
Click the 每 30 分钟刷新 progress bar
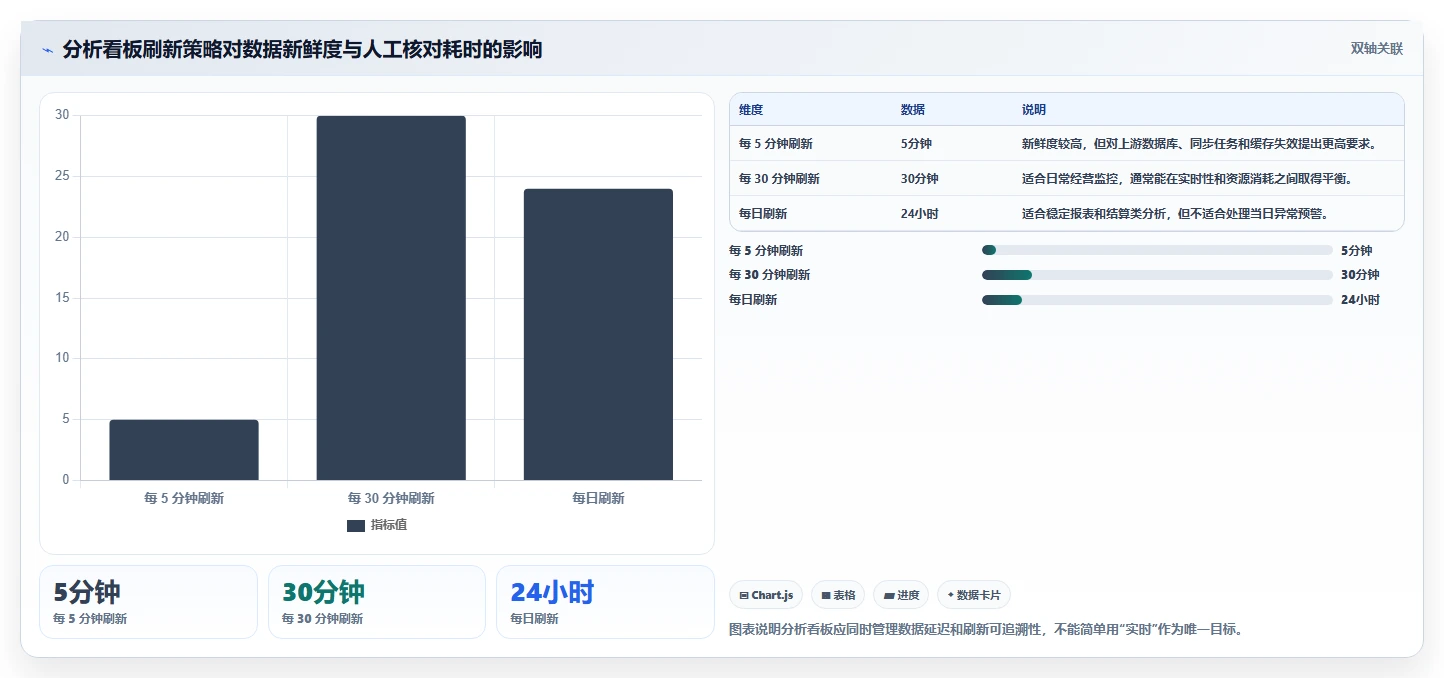coord(1157,275)
